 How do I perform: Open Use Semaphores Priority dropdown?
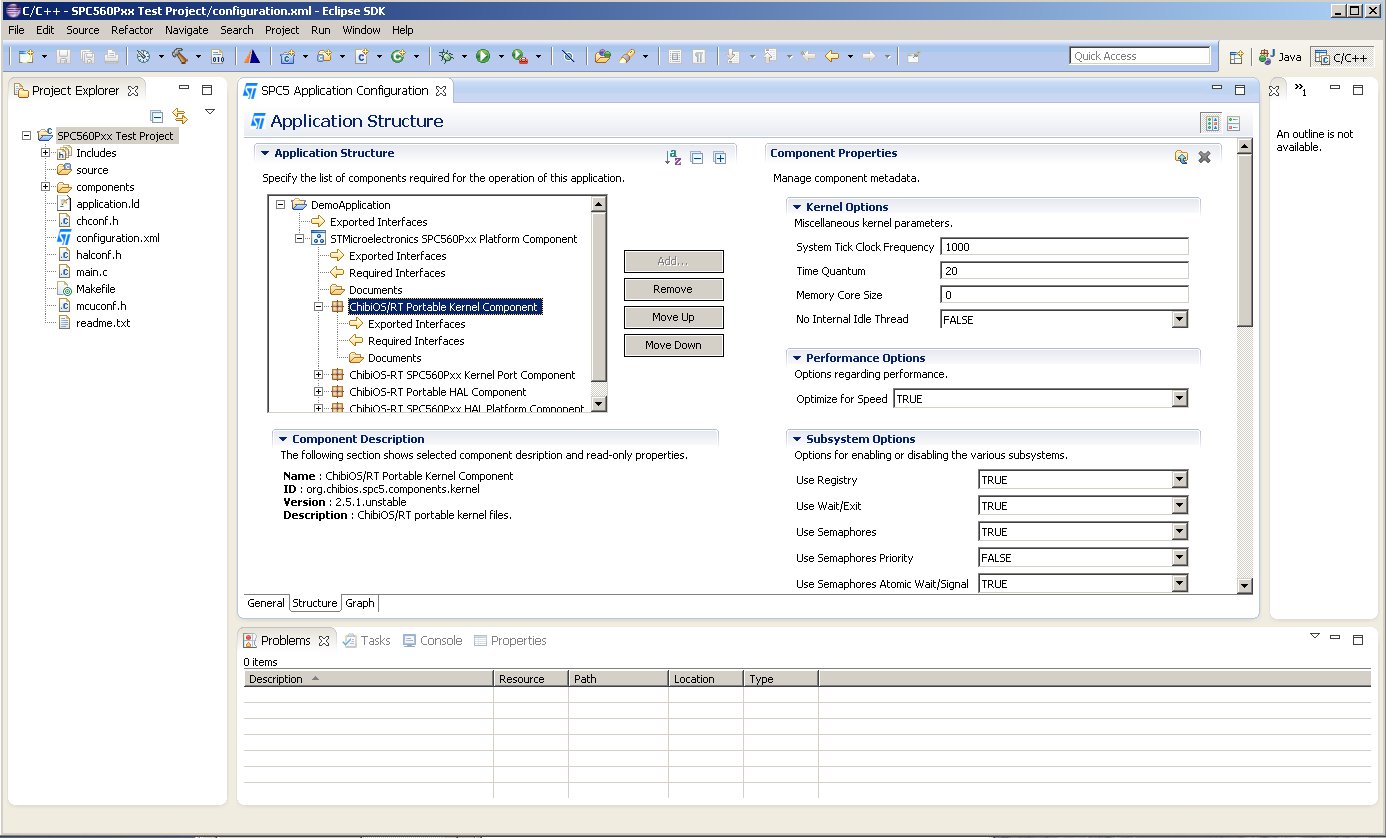click(x=1180, y=557)
